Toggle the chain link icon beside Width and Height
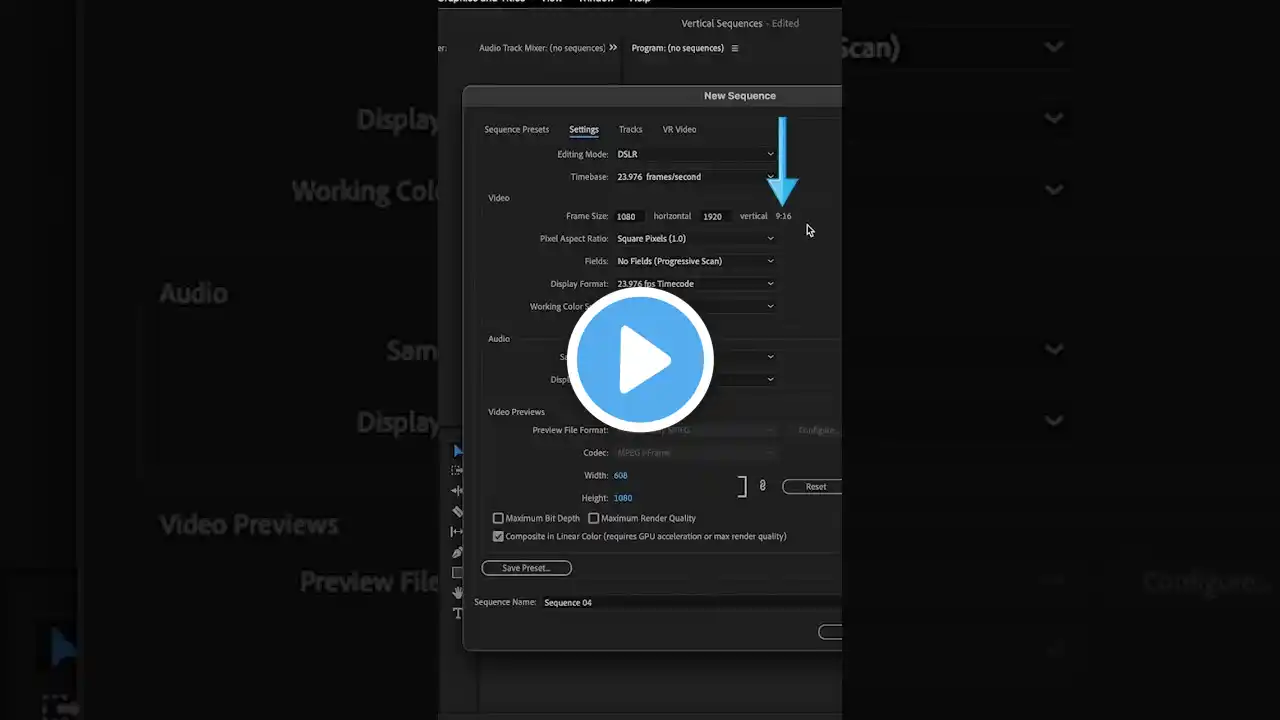Viewport: 1280px width, 720px height. [x=762, y=486]
